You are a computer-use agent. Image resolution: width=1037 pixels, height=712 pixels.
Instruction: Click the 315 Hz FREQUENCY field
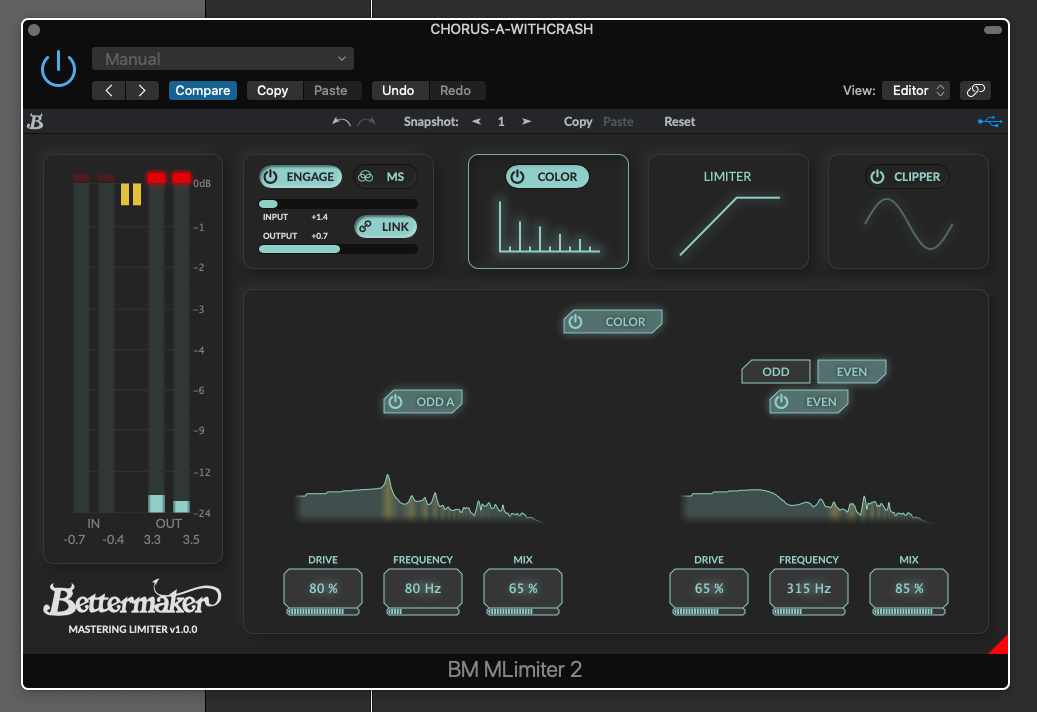pyautogui.click(x=809, y=588)
